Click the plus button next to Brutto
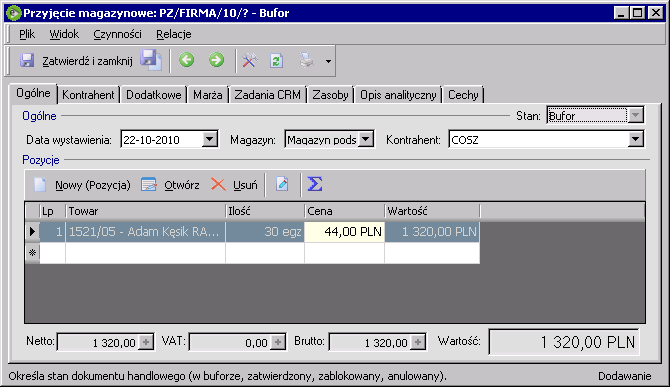 point(418,342)
